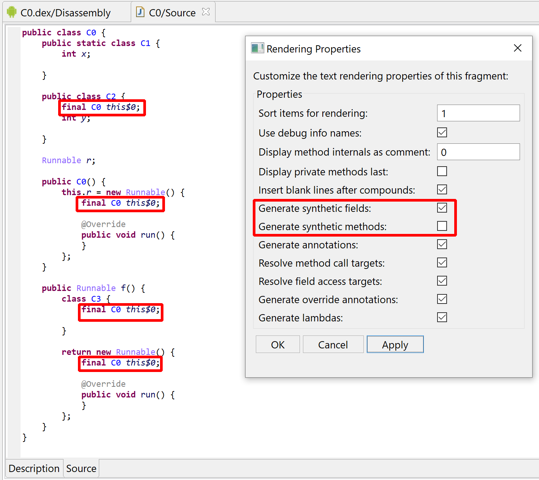Click the Java file icon on the C0/Source tab
This screenshot has width=539, height=480.
(140, 12)
